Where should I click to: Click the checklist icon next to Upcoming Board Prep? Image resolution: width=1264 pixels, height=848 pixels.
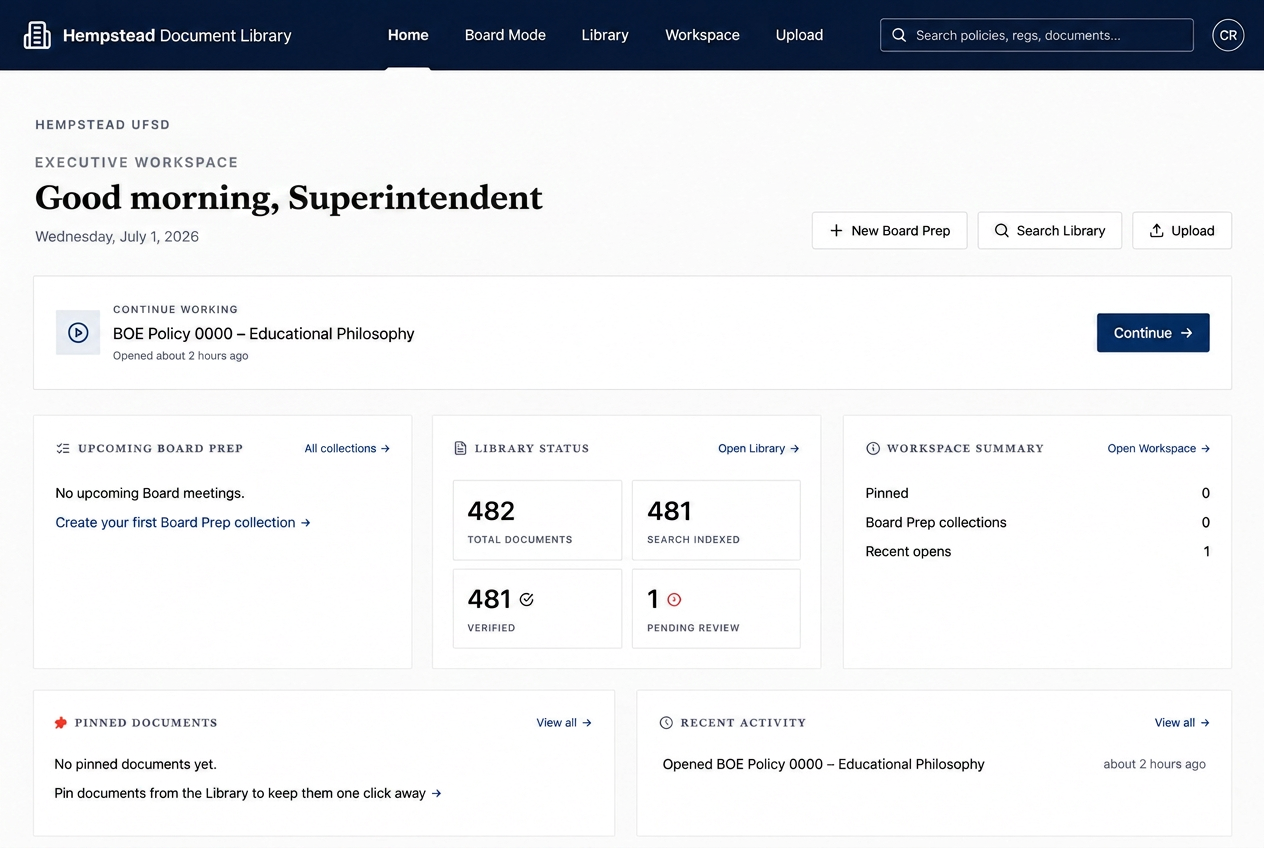coord(63,449)
